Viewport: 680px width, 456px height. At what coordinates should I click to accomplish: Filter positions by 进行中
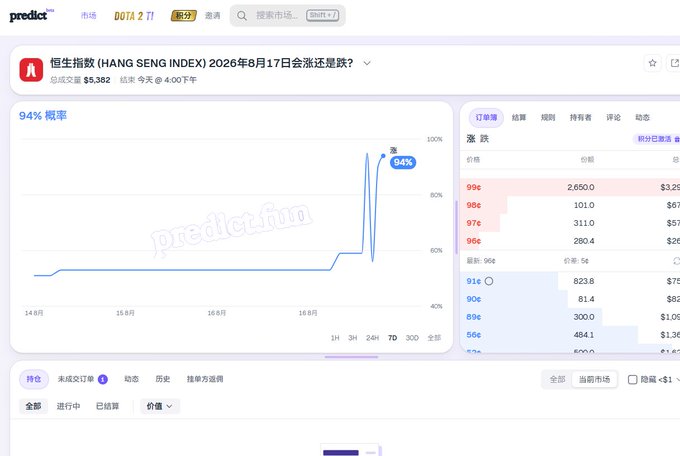coord(69,406)
